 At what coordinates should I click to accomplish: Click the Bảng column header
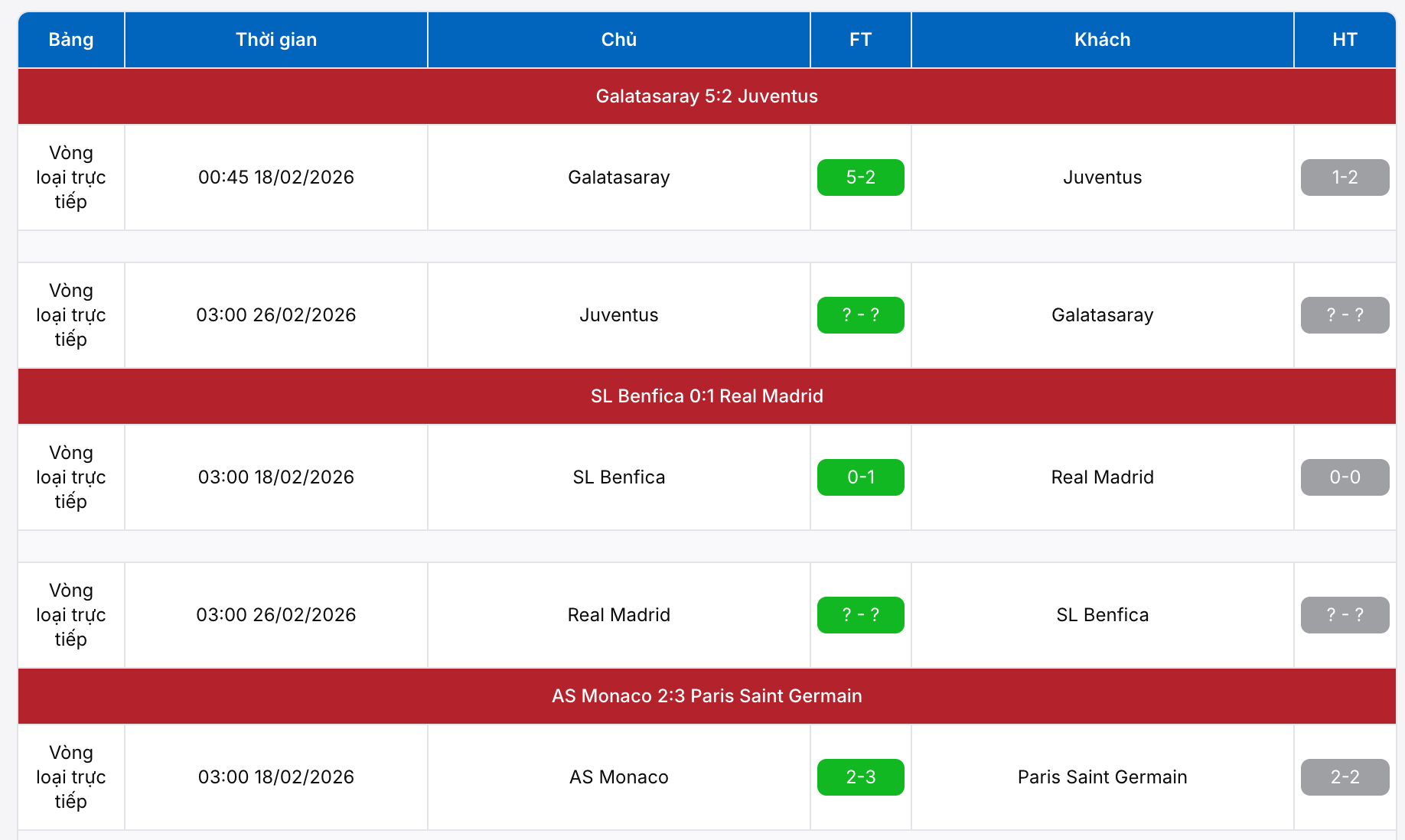point(71,40)
